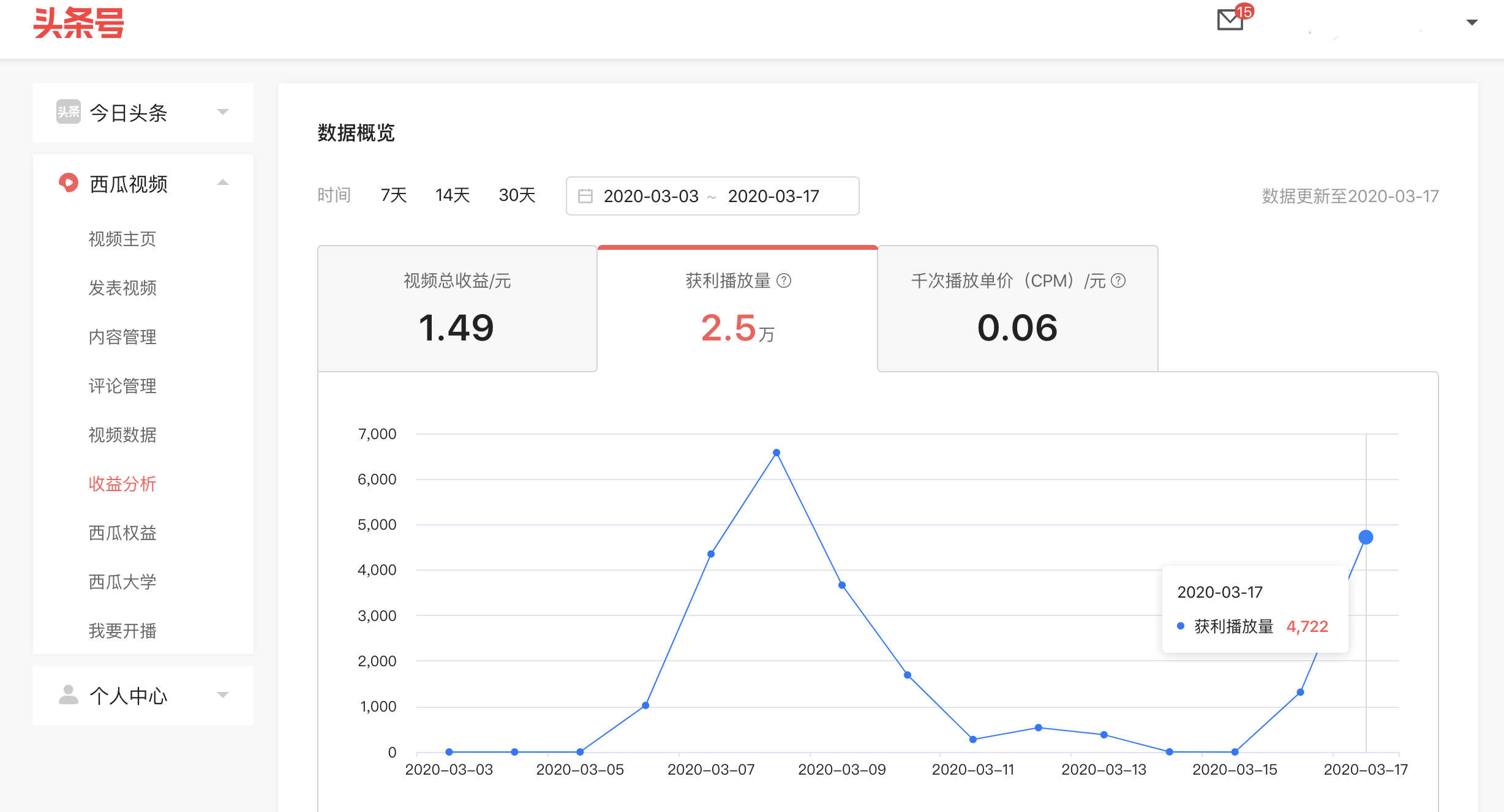Click the 2020-03-16 data point on chart

click(1300, 692)
